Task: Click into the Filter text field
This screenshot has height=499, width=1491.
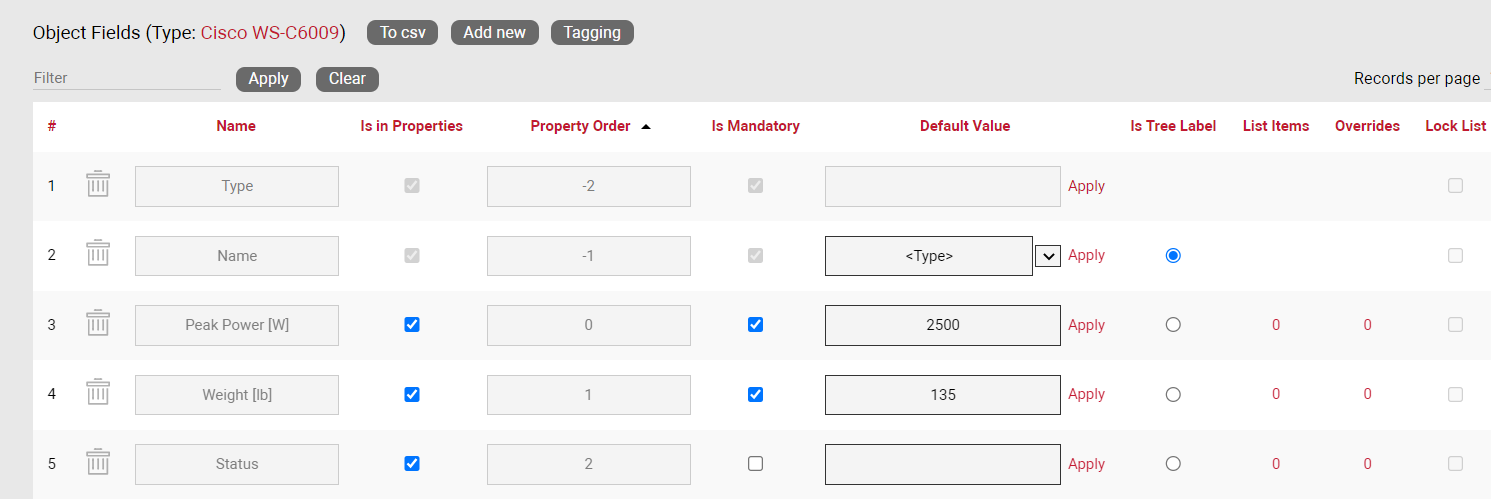Action: (x=126, y=78)
